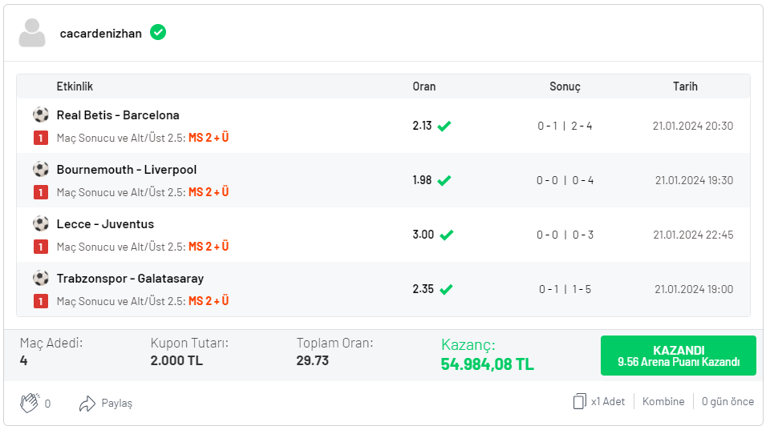Open the Trabzonspor - Galatasaray match
This screenshot has width=770, height=430.
pyautogui.click(x=130, y=278)
